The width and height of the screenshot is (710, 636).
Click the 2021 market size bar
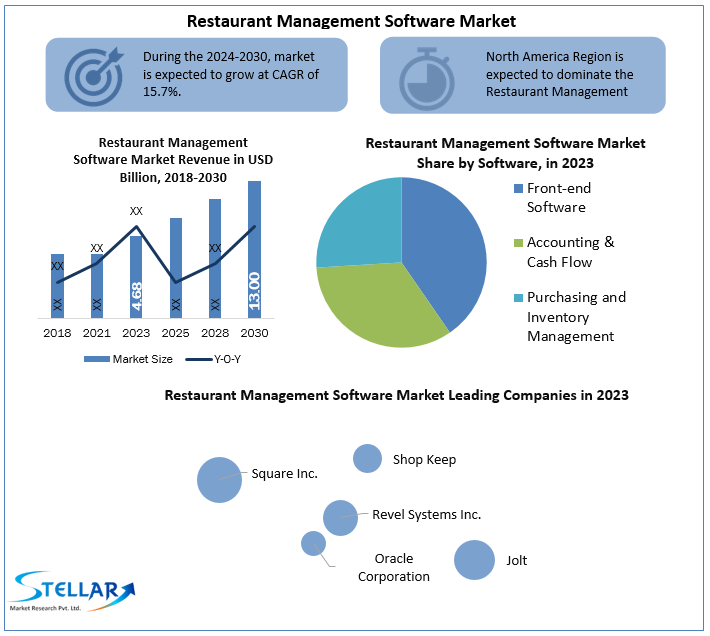coord(97,286)
